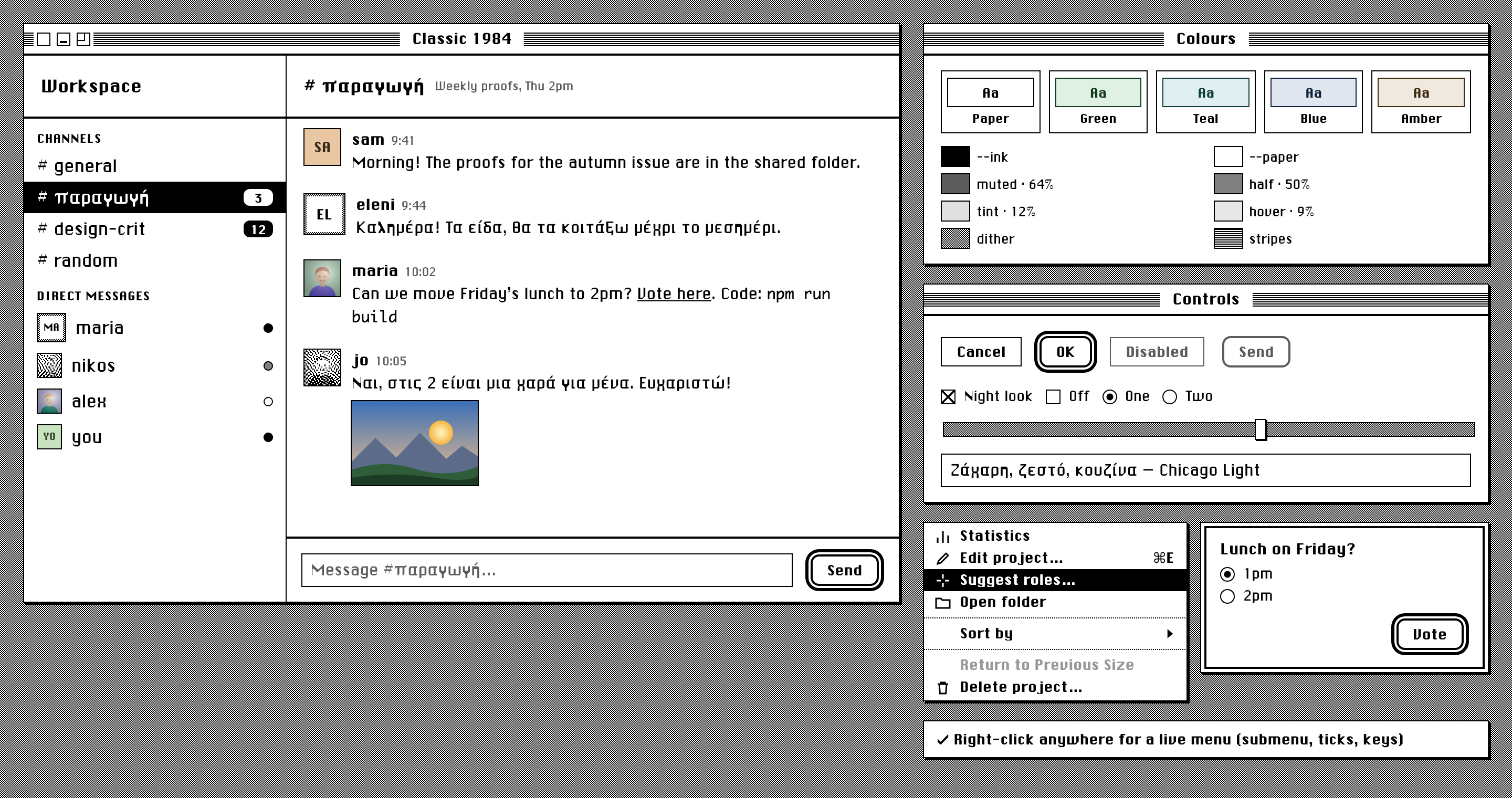This screenshot has width=1512, height=798.
Task: Click the OK button in Controls
Action: (x=1065, y=352)
